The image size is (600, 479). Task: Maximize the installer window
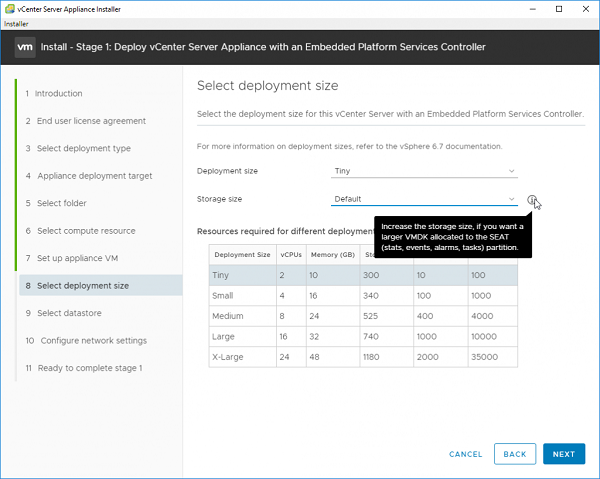point(559,9)
